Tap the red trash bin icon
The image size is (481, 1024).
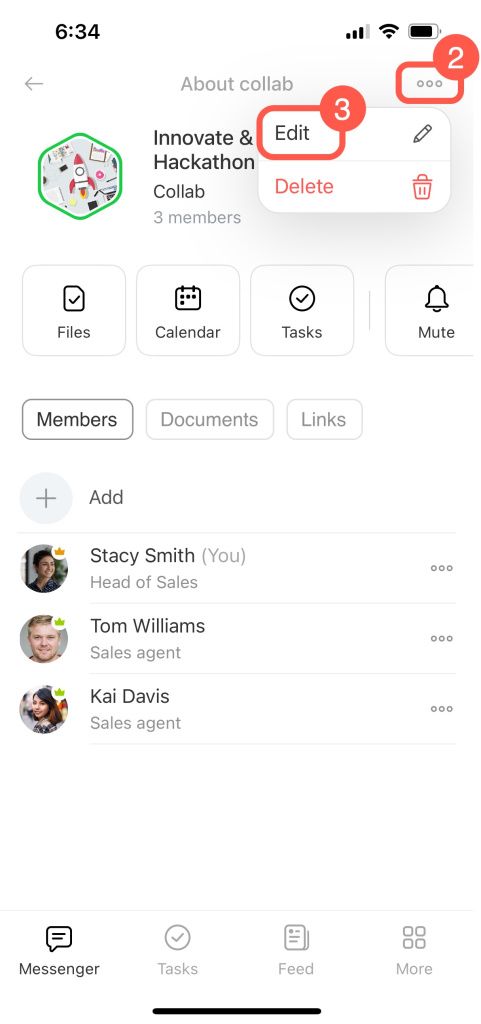pyautogui.click(x=422, y=188)
